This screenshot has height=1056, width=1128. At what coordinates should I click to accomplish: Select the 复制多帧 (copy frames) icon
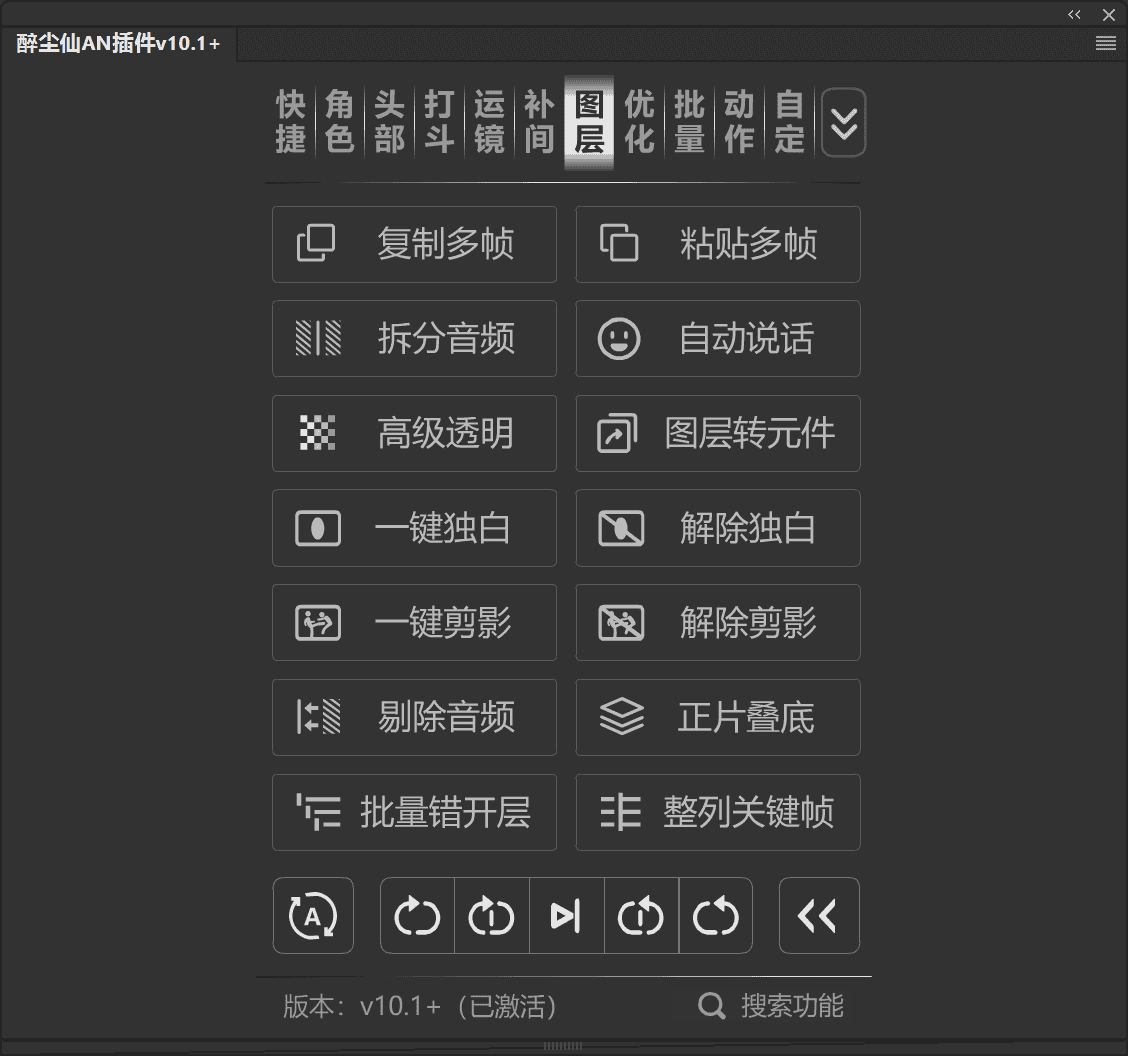tap(317, 244)
